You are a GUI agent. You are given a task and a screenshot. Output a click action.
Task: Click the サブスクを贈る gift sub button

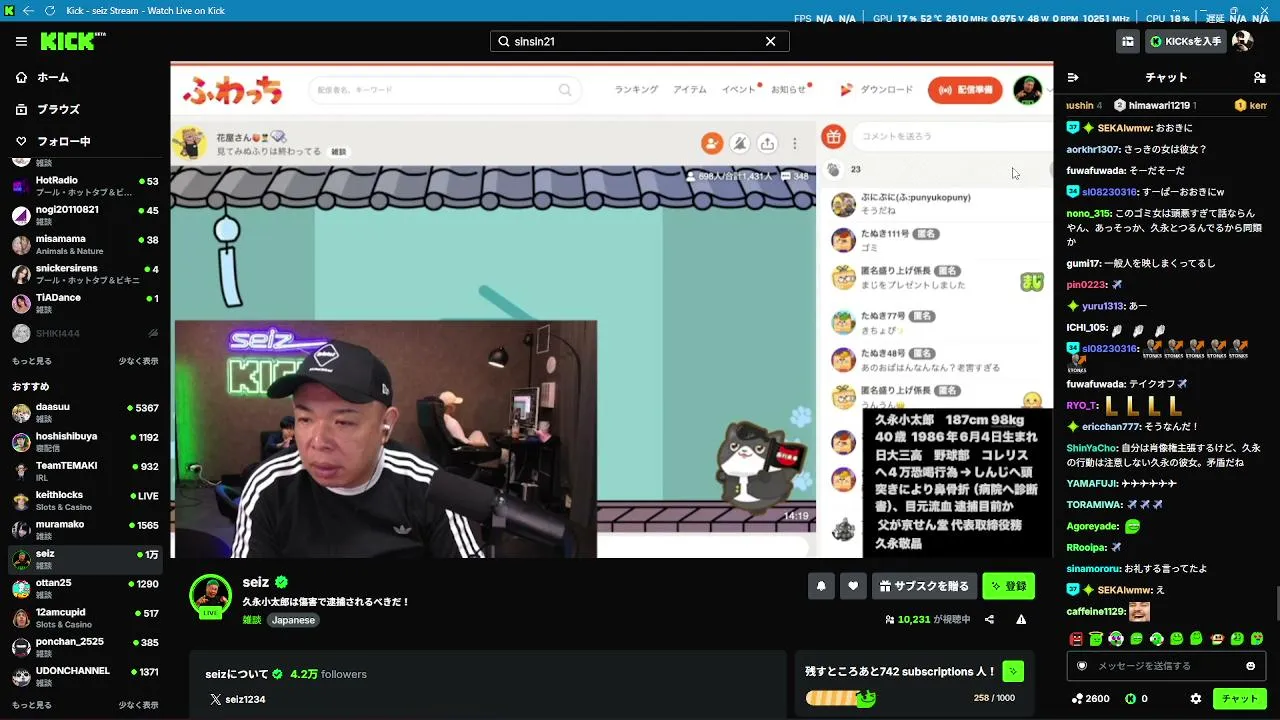(925, 586)
